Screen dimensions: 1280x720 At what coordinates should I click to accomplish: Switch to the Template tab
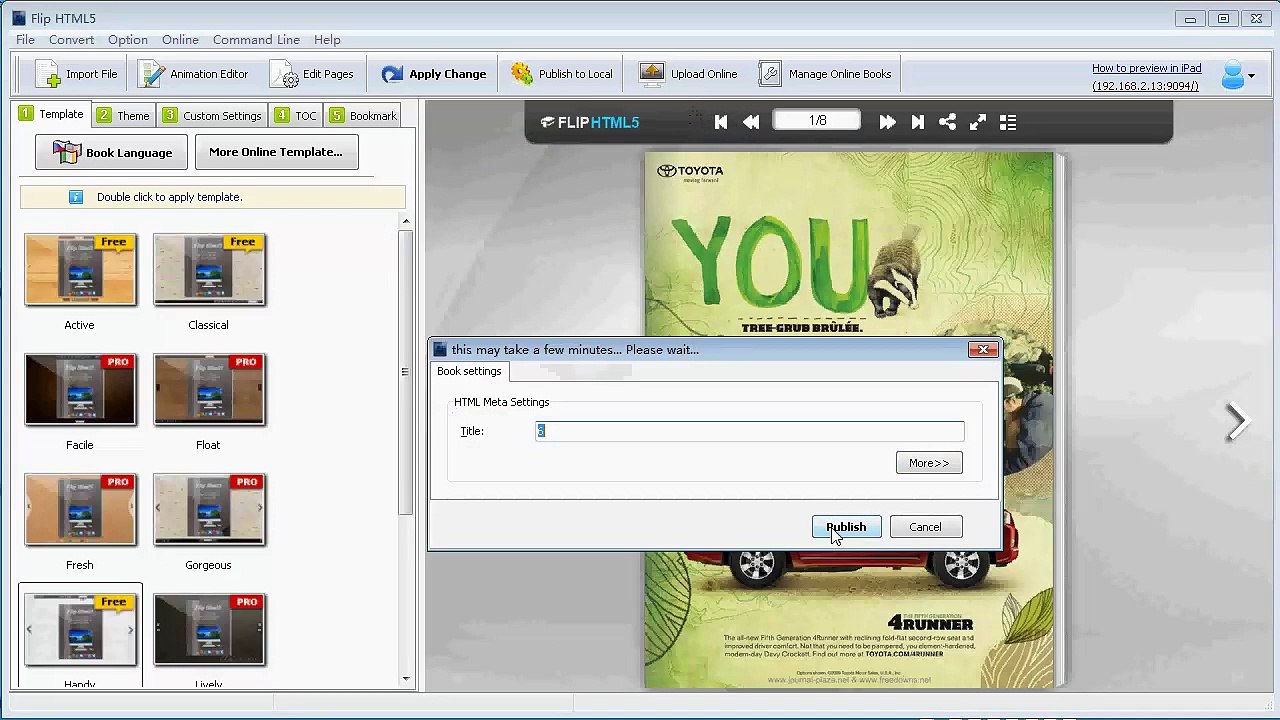click(x=51, y=114)
